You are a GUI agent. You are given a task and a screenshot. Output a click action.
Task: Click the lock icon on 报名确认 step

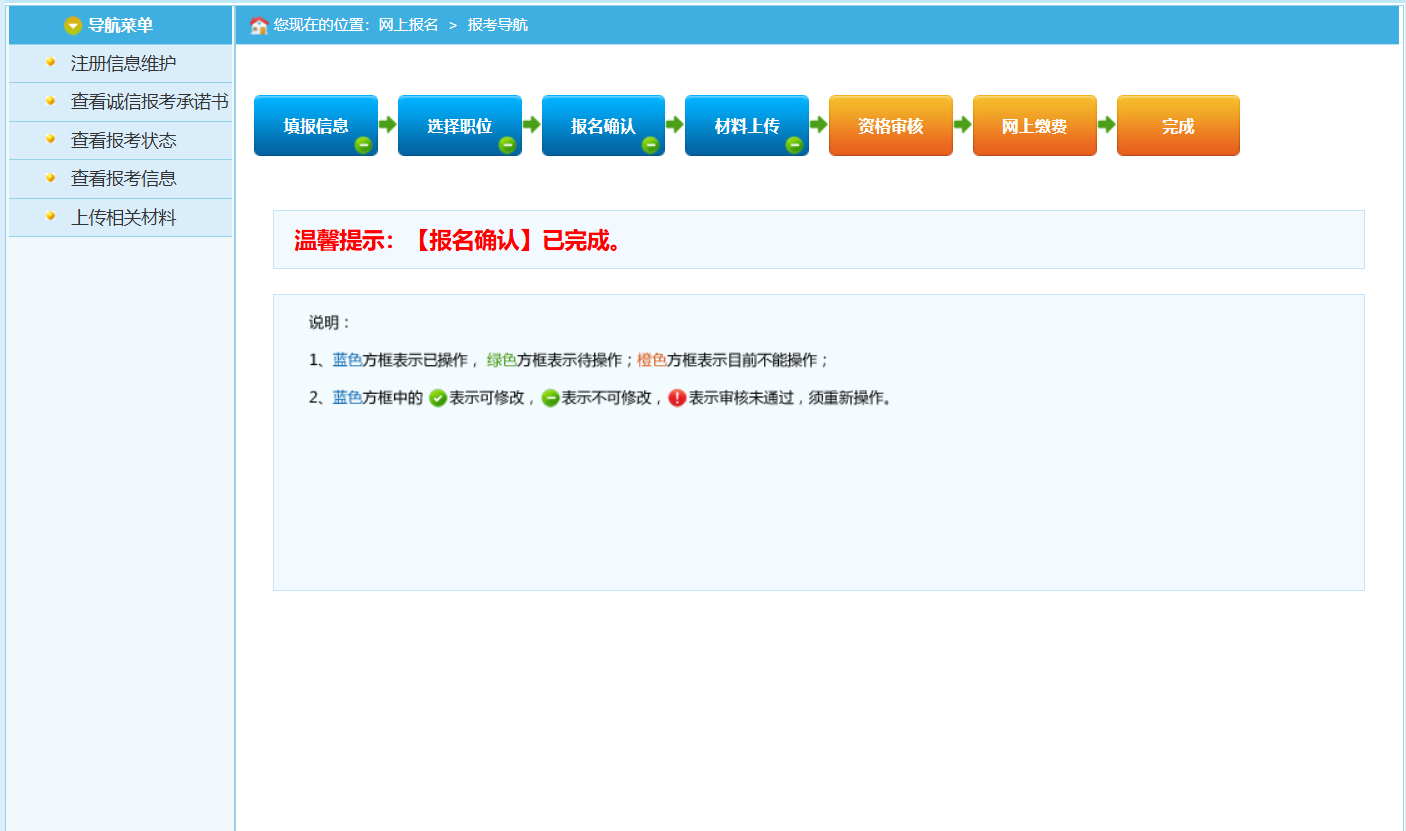650,145
